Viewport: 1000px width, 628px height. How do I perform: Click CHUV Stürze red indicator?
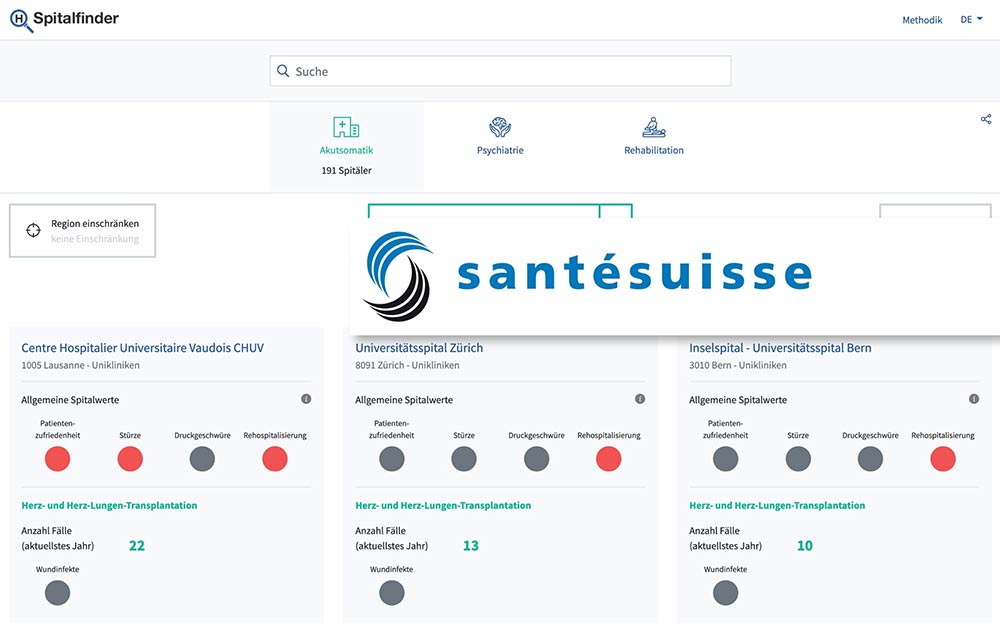coord(130,459)
